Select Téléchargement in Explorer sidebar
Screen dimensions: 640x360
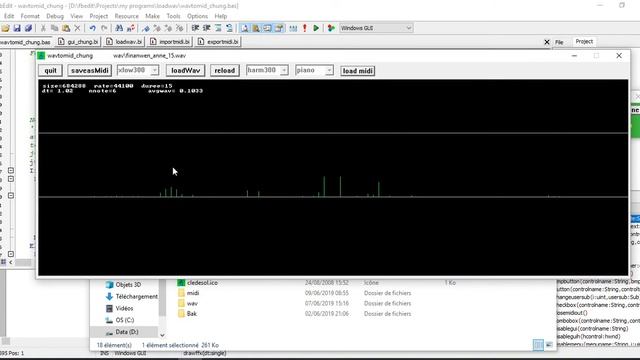click(x=131, y=296)
